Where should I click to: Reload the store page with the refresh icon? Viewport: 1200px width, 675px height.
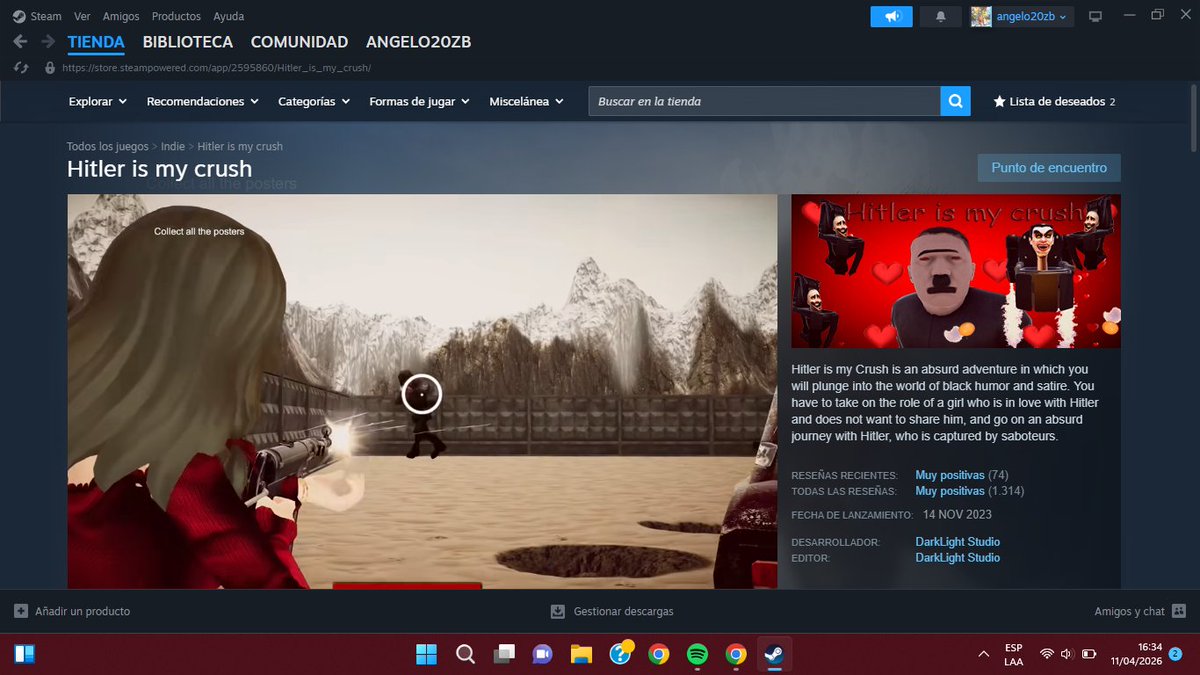20,68
